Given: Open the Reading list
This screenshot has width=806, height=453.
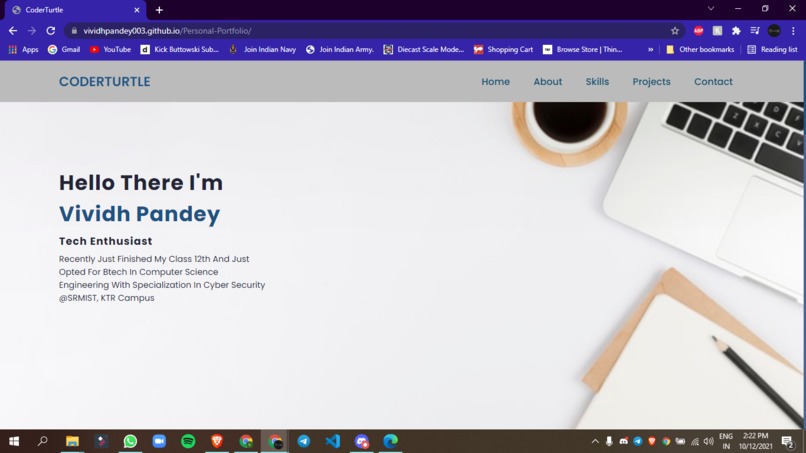Looking at the screenshot, I should (773, 49).
